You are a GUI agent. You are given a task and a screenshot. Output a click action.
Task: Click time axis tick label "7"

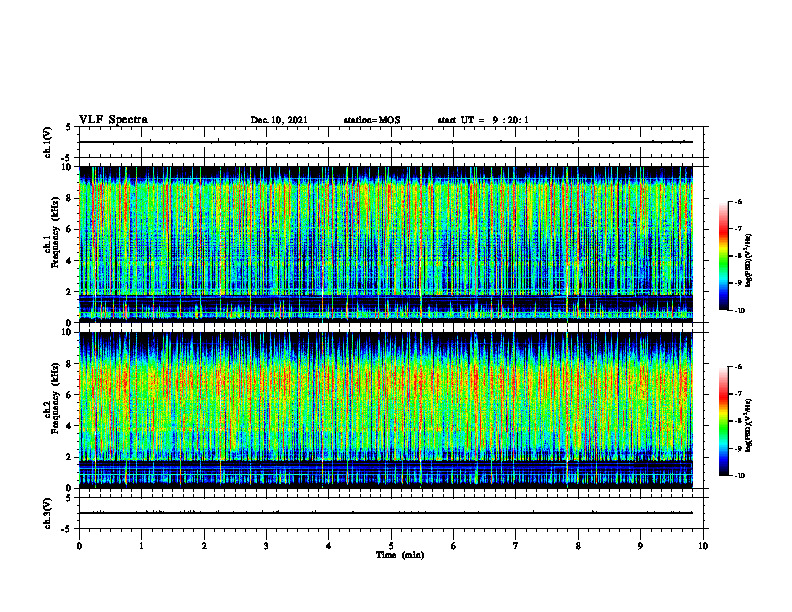(x=516, y=546)
